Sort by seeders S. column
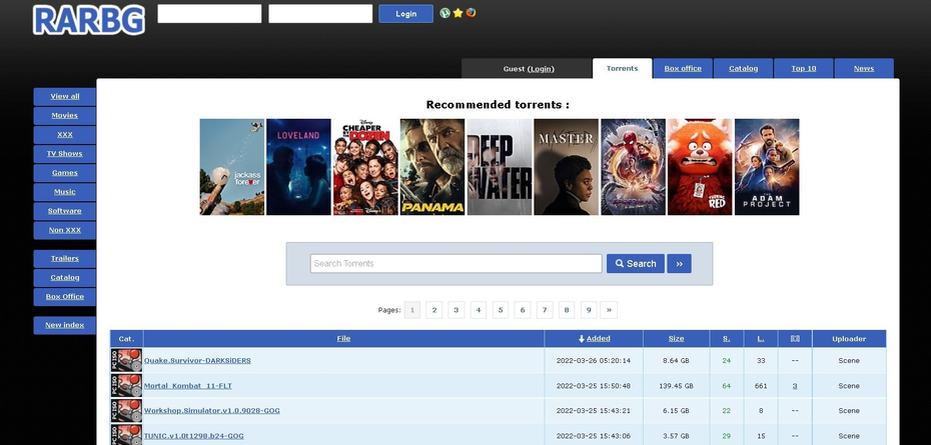This screenshot has height=445, width=931. [x=726, y=339]
